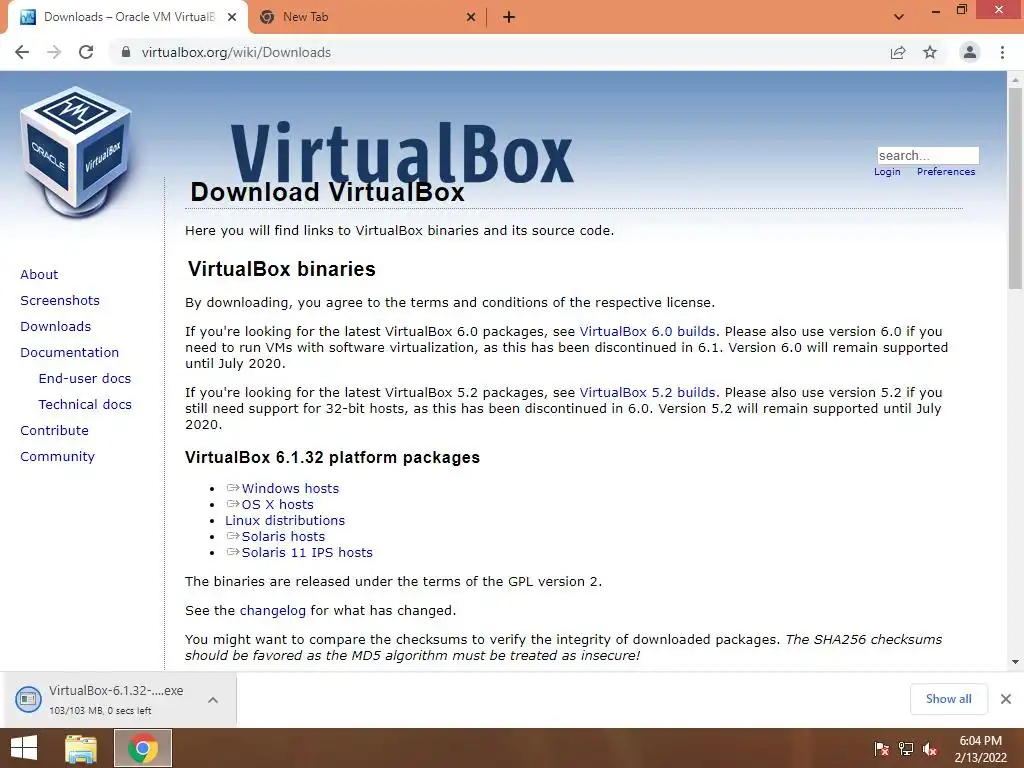Click the page vertical scrollbar thumb
The height and width of the screenshot is (768, 1024).
point(1015,188)
